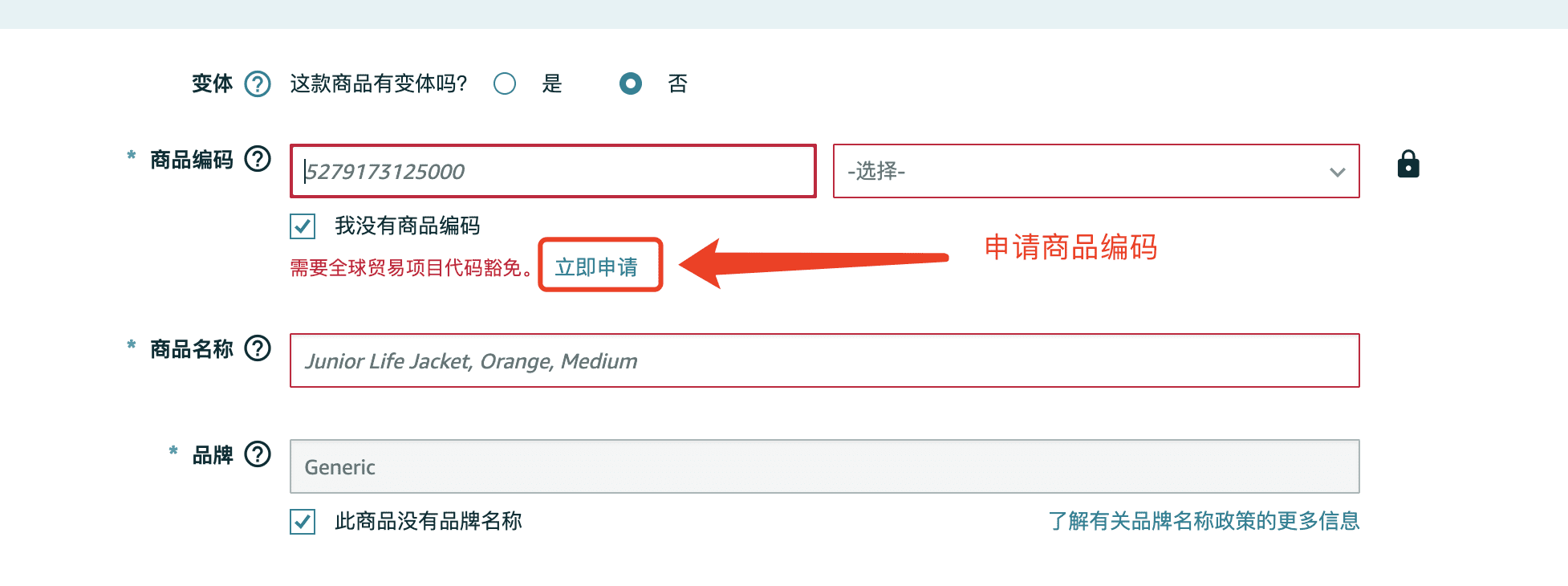Open 了解有关品牌名称政策的更多信息 link
This screenshot has width=1568, height=586.
(x=1202, y=521)
